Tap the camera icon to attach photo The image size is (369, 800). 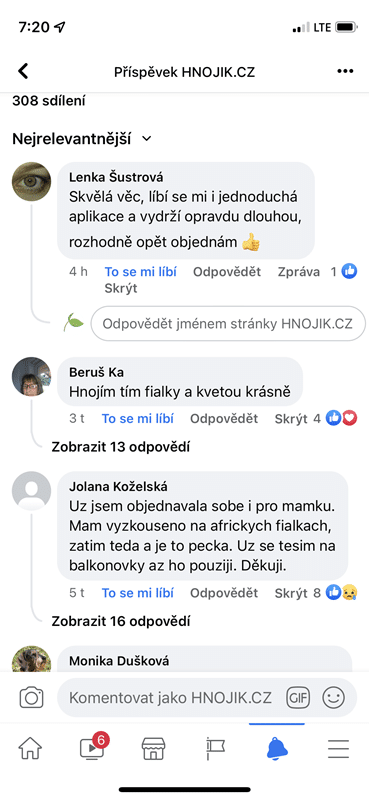[x=32, y=697]
